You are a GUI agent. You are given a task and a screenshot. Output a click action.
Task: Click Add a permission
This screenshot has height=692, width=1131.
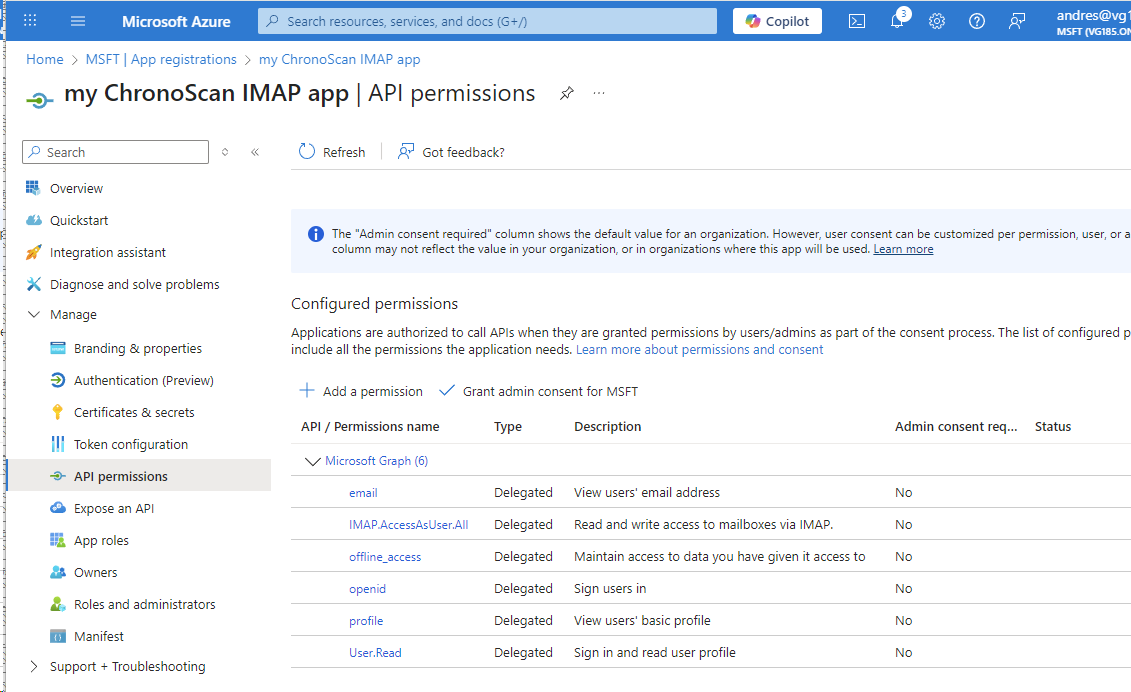(x=362, y=391)
